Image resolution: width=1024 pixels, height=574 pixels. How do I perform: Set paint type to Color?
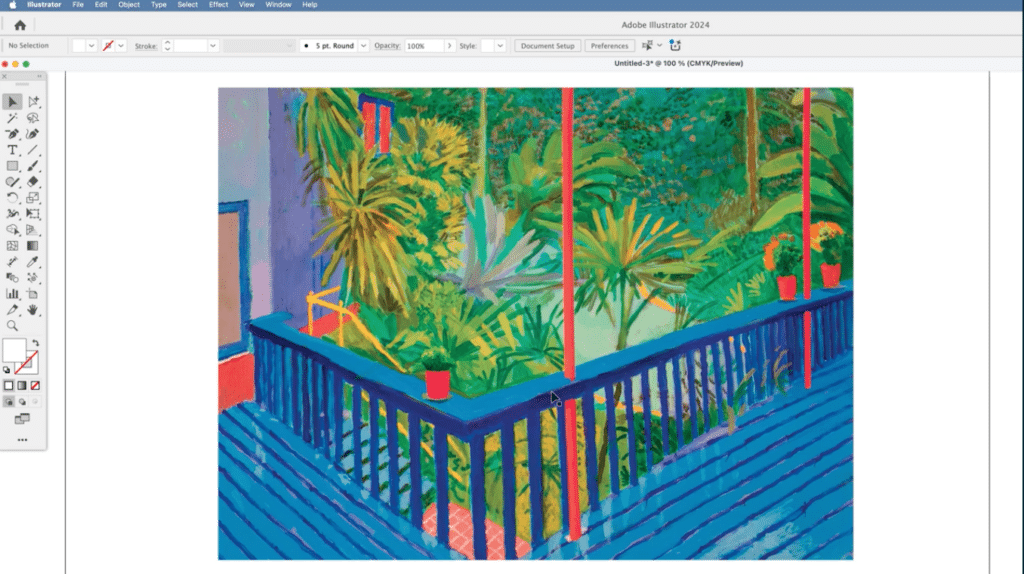tap(8, 386)
